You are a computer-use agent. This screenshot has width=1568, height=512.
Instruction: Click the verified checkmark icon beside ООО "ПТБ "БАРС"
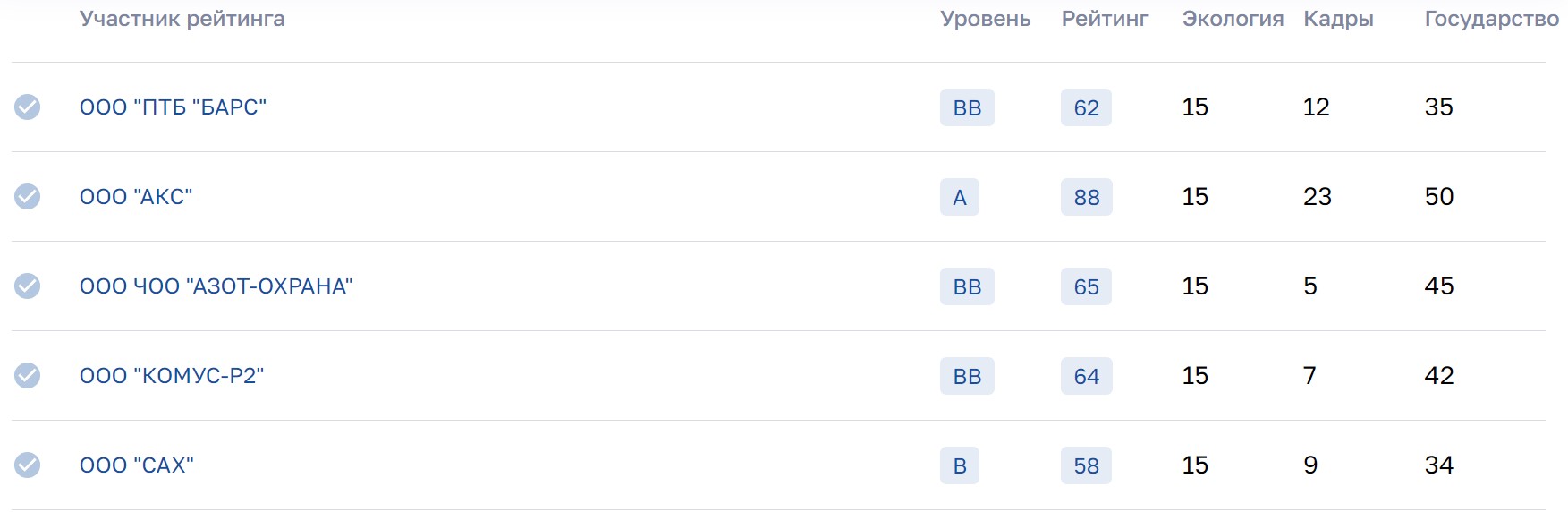click(28, 107)
